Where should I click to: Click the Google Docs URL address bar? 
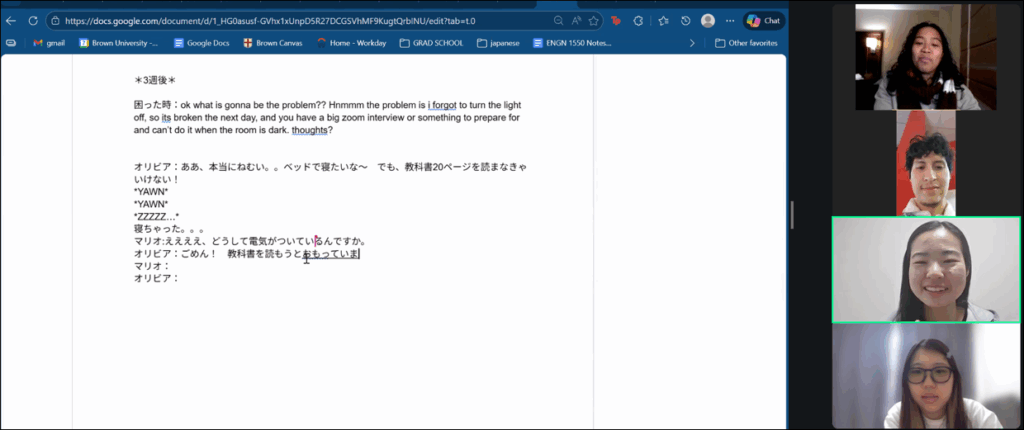[x=300, y=20]
